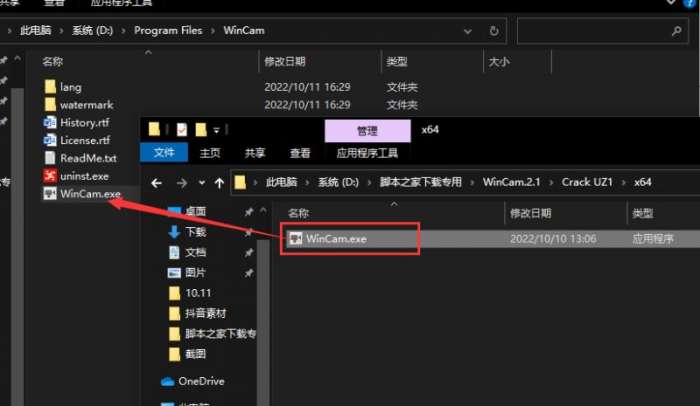Select the 管理 contextual tab
The height and width of the screenshot is (406, 700).
[367, 131]
